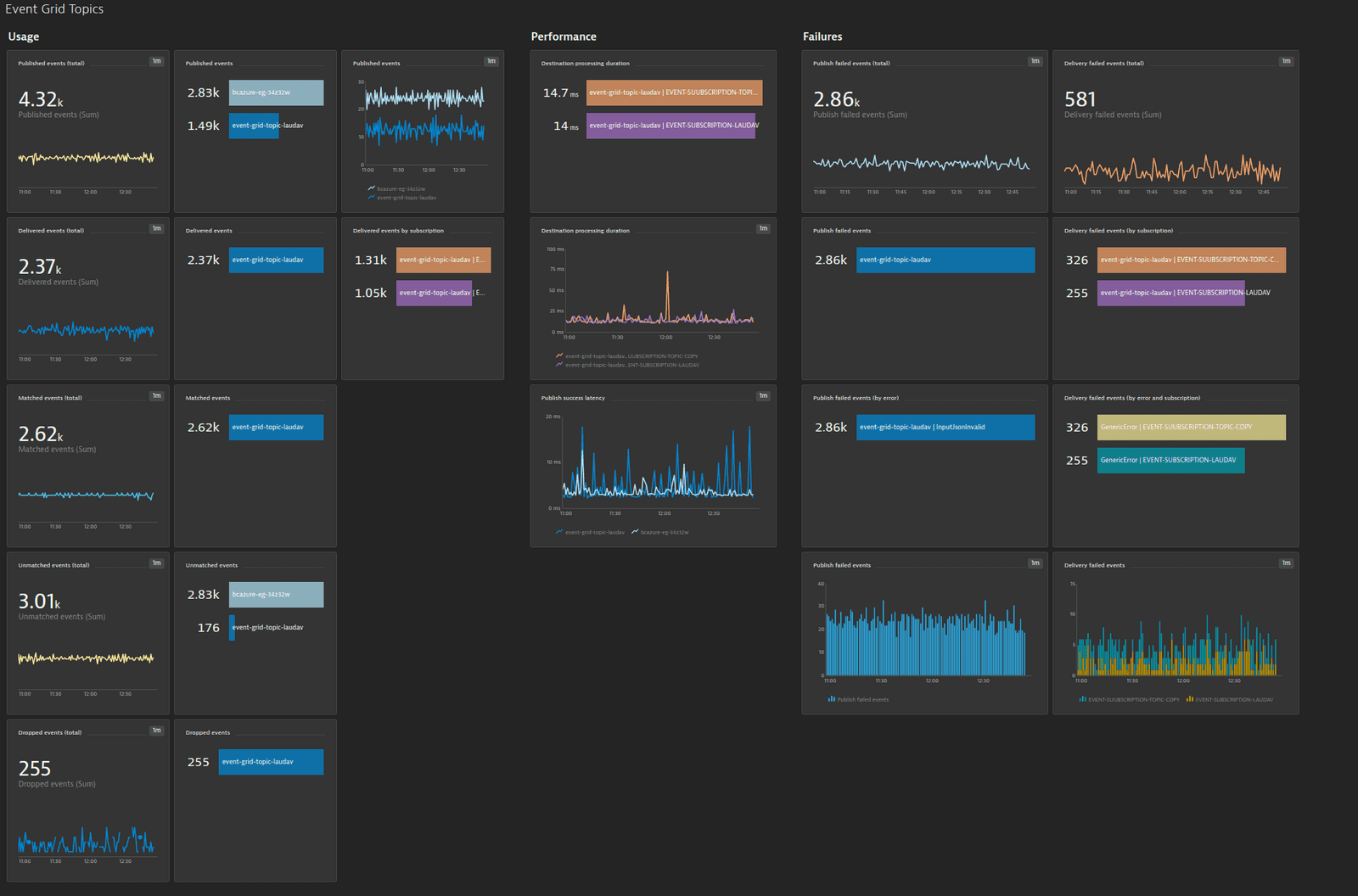This screenshot has height=896, width=1358.
Task: Click the EVENT-SUUBSCRIPTION-TOPIC-COPY bar legend icon under Delivery failed events
Action: point(1084,699)
